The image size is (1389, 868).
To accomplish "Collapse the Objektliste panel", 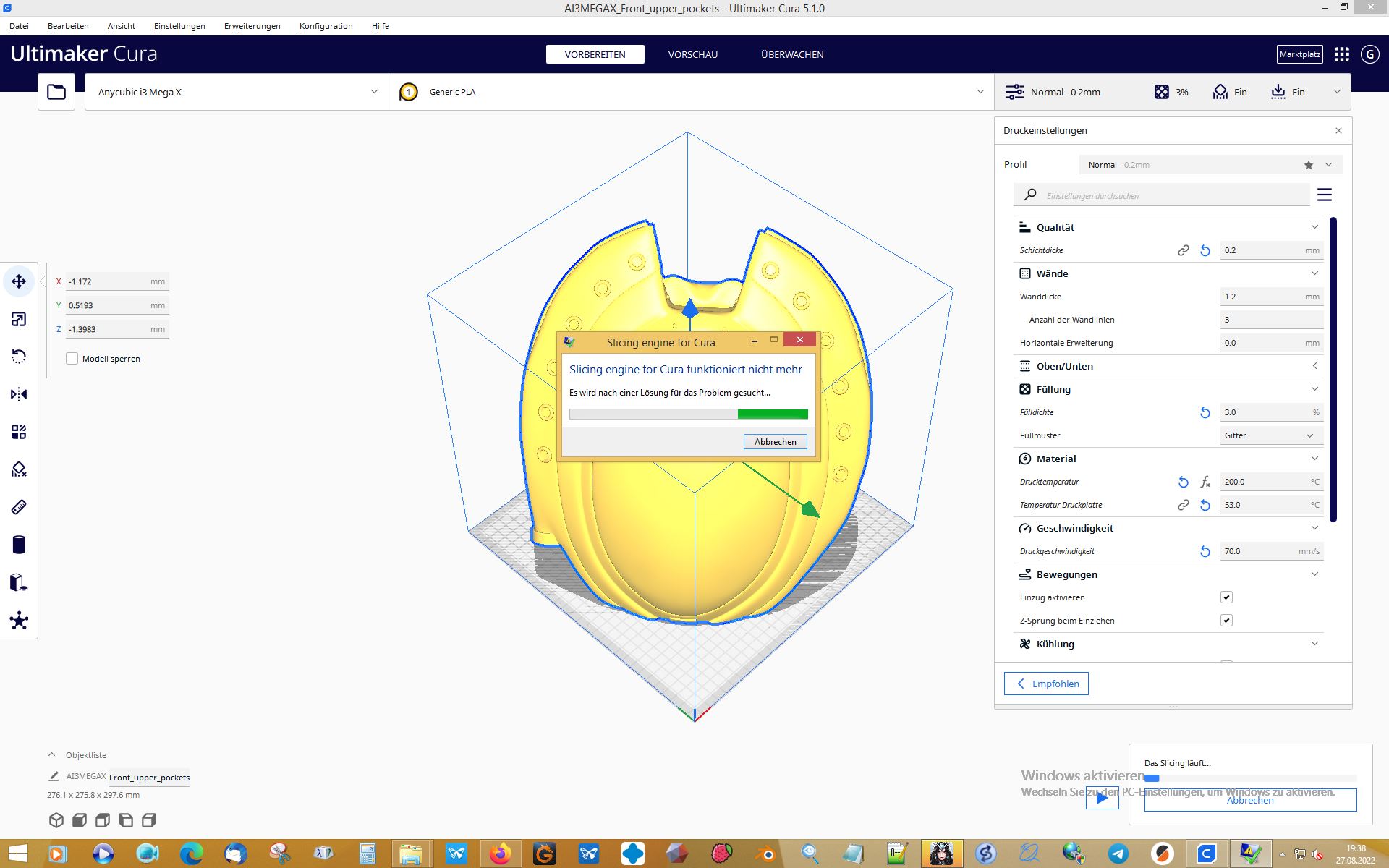I will pos(77,755).
